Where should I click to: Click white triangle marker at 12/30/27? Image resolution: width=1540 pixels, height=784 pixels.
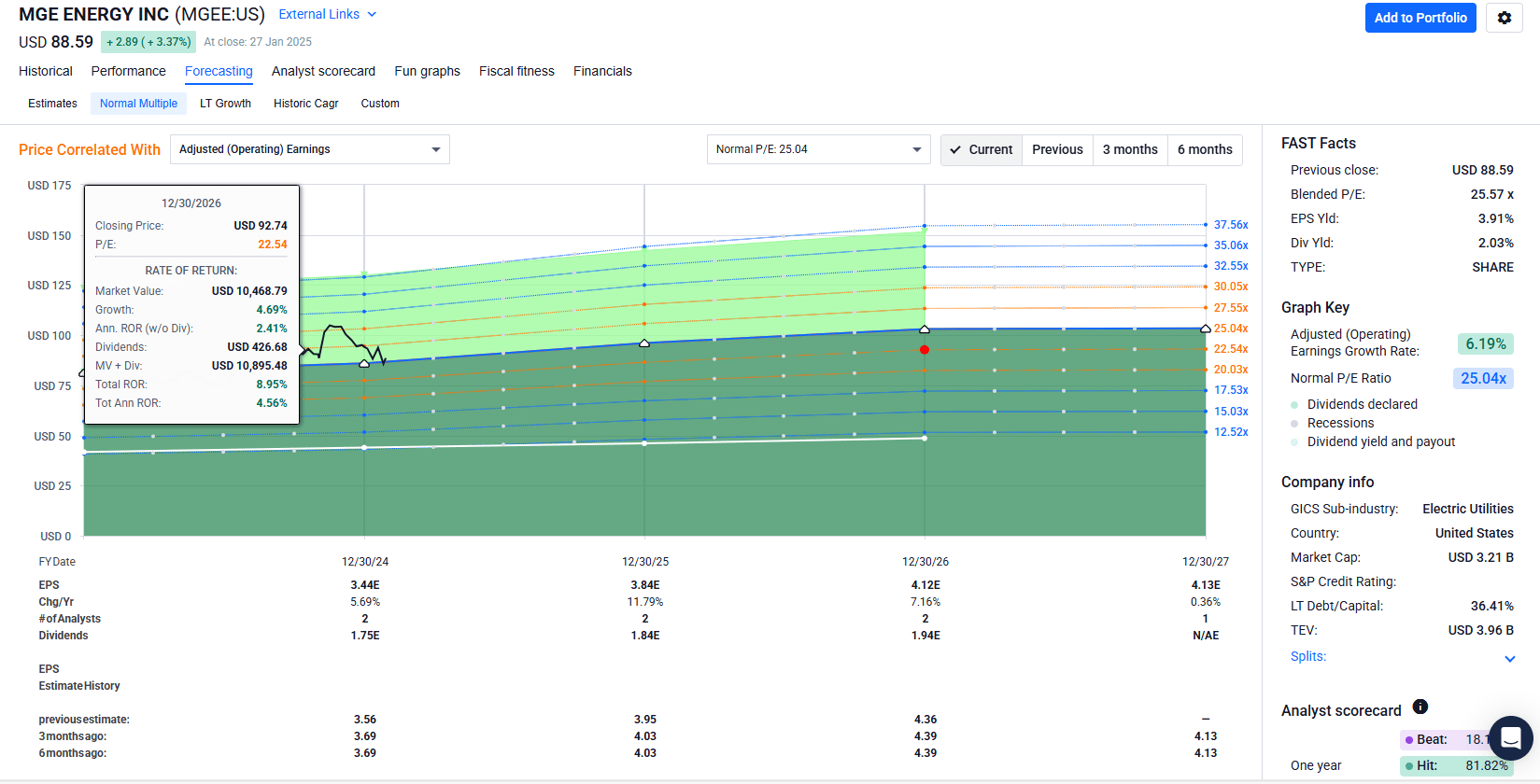coord(1206,329)
